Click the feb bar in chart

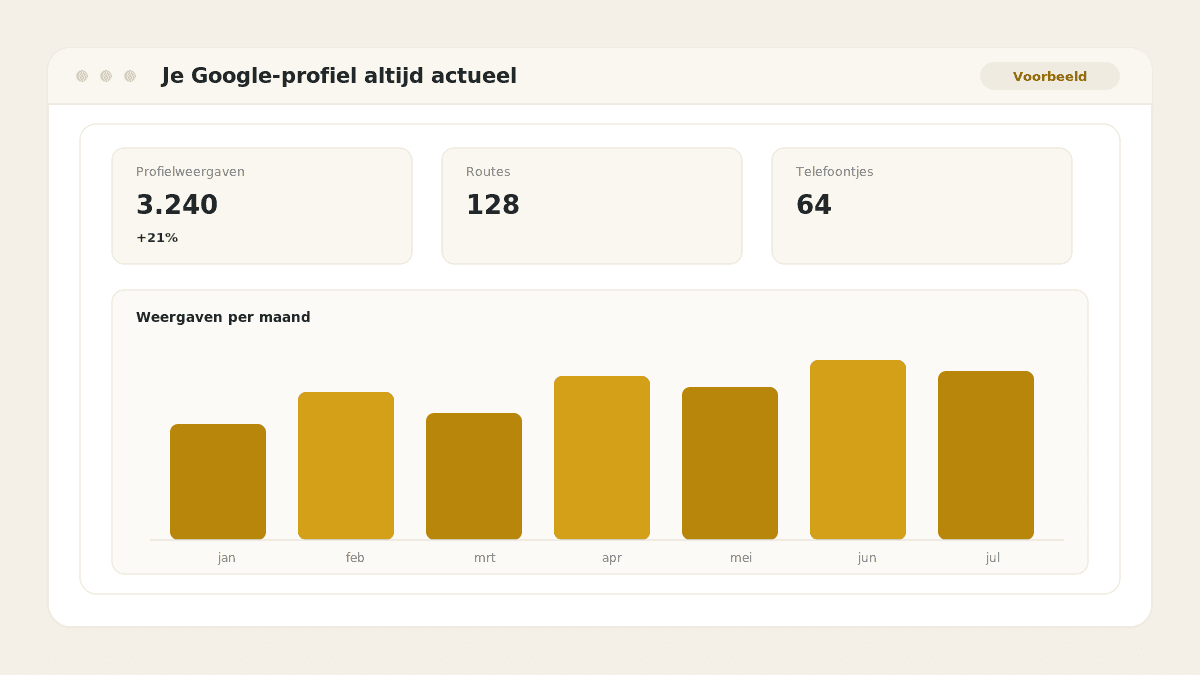tap(346, 466)
